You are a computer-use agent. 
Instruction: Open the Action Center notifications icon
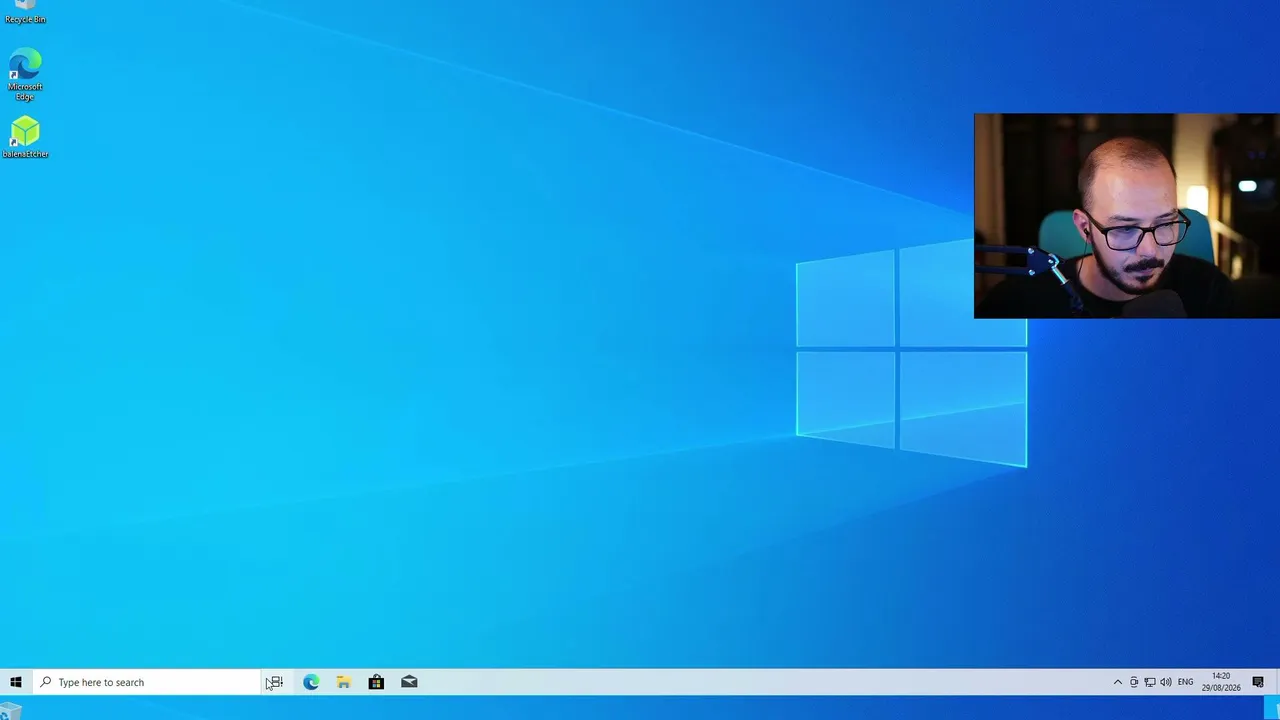coord(1258,682)
